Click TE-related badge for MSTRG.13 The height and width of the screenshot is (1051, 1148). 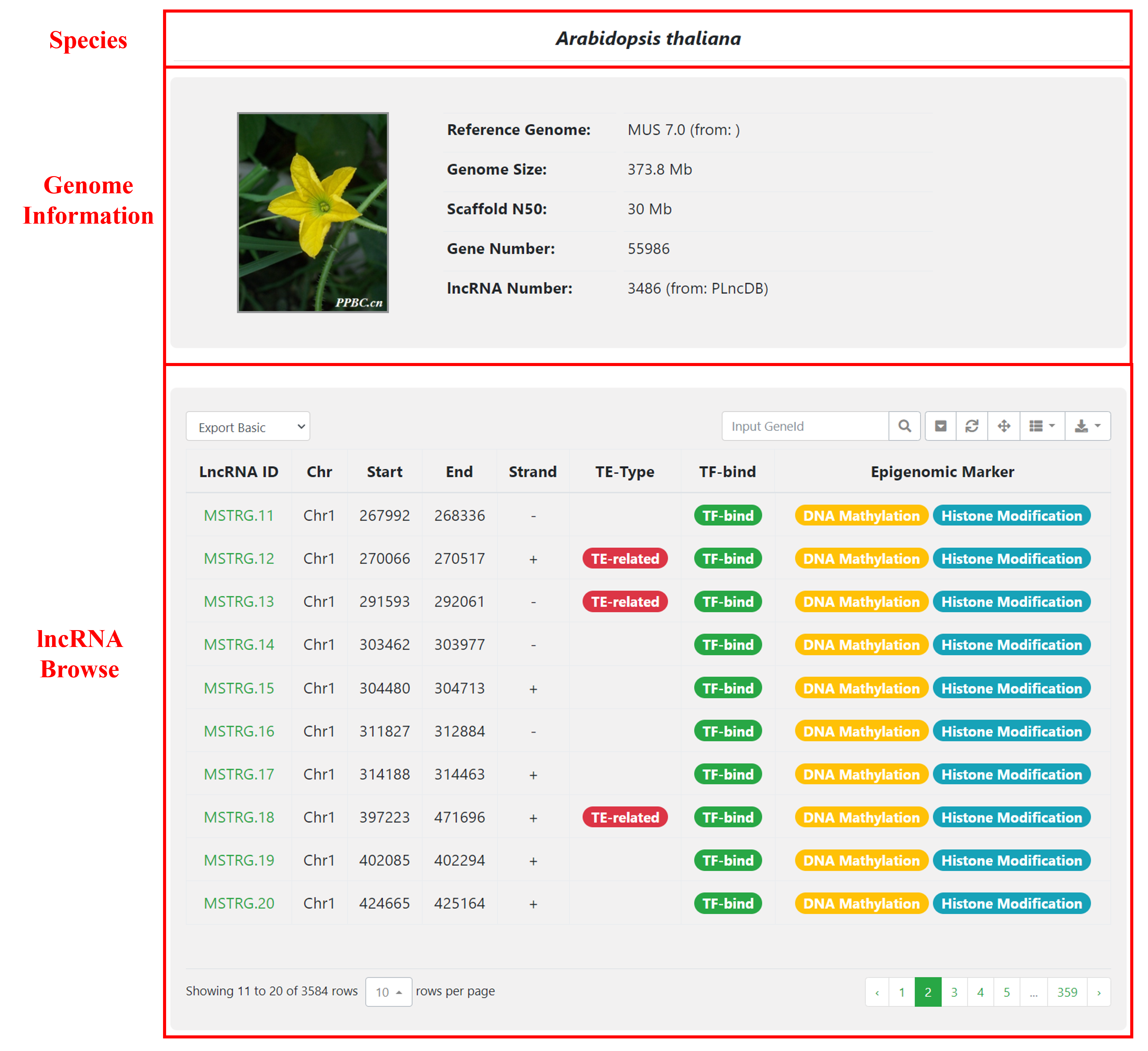[x=625, y=602]
